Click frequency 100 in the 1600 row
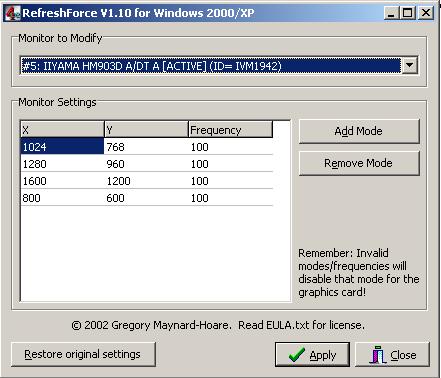The width and height of the screenshot is (441, 378). (x=200, y=181)
